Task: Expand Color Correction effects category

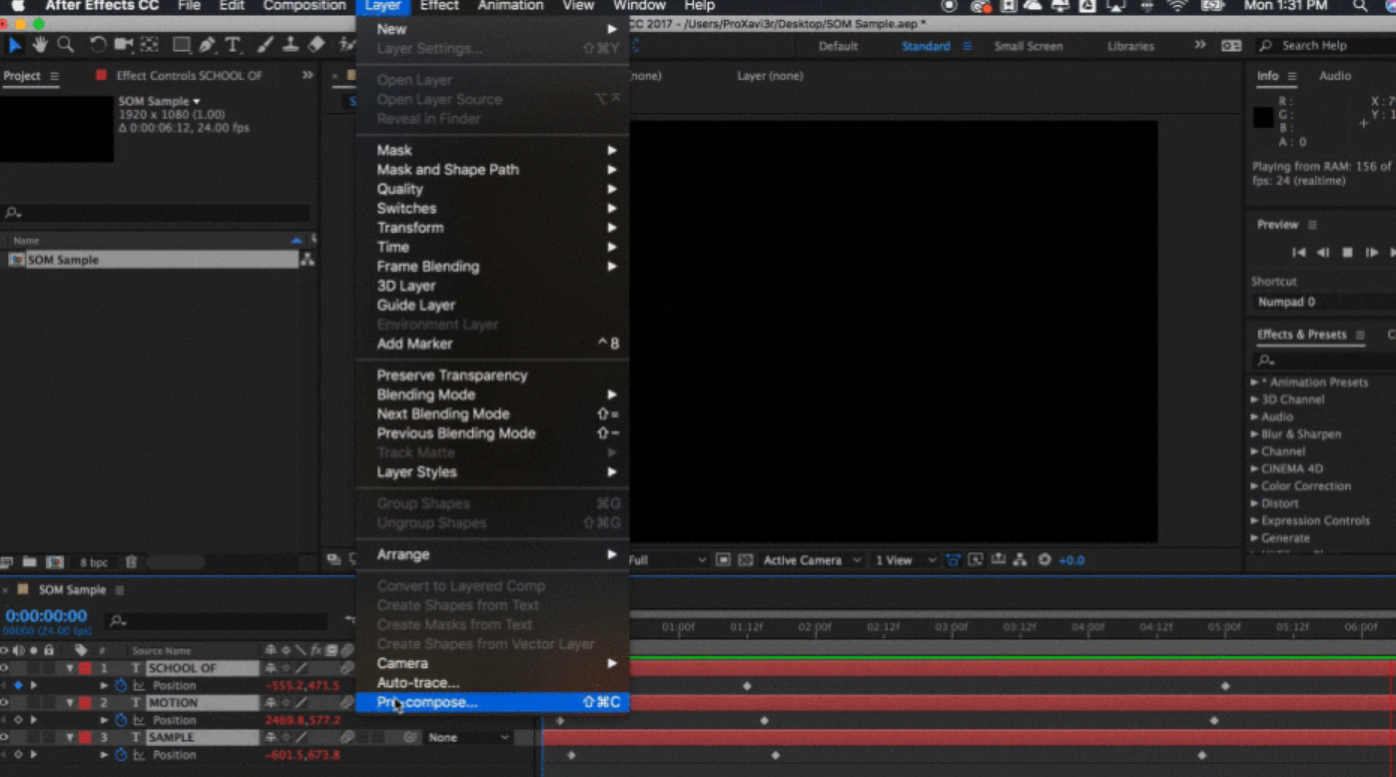Action: [1254, 486]
